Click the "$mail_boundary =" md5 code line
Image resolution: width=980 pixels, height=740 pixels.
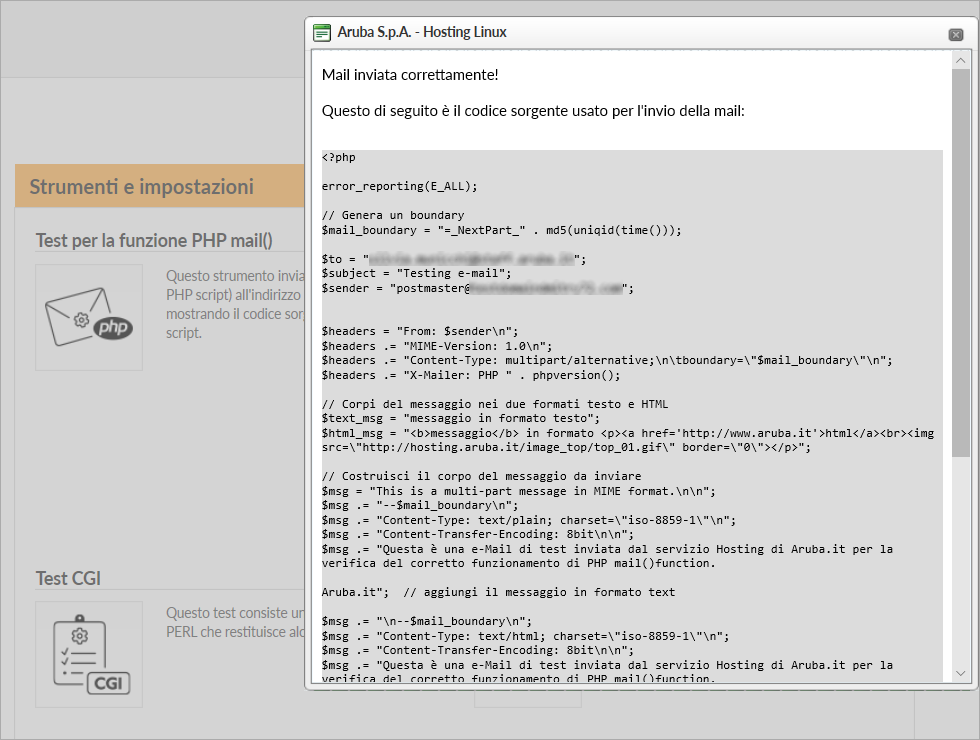501,230
